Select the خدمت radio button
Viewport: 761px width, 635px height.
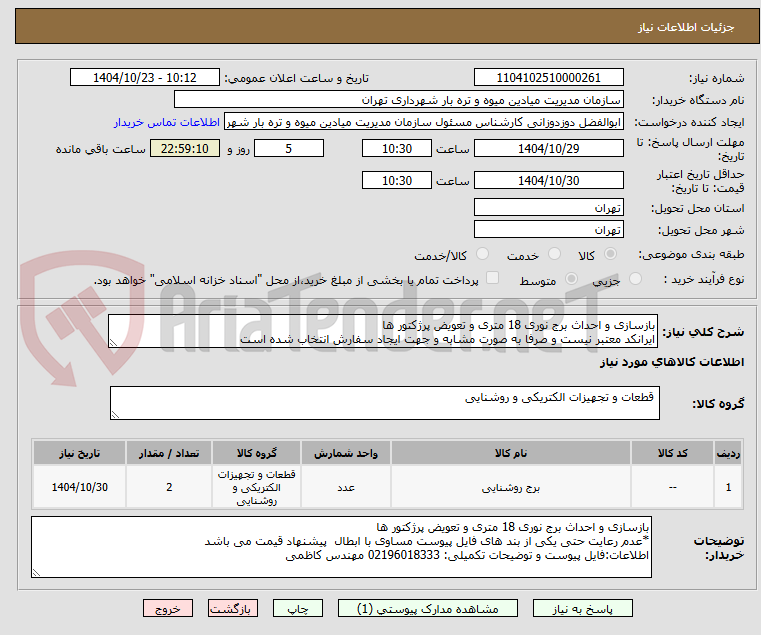(554, 253)
